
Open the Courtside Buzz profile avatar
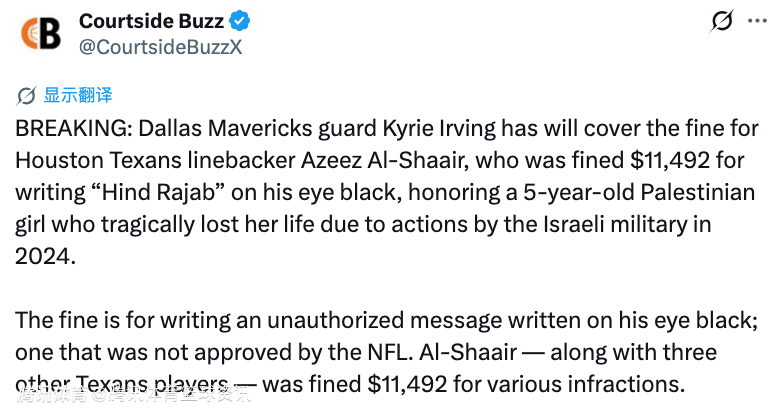pyautogui.click(x=41, y=34)
